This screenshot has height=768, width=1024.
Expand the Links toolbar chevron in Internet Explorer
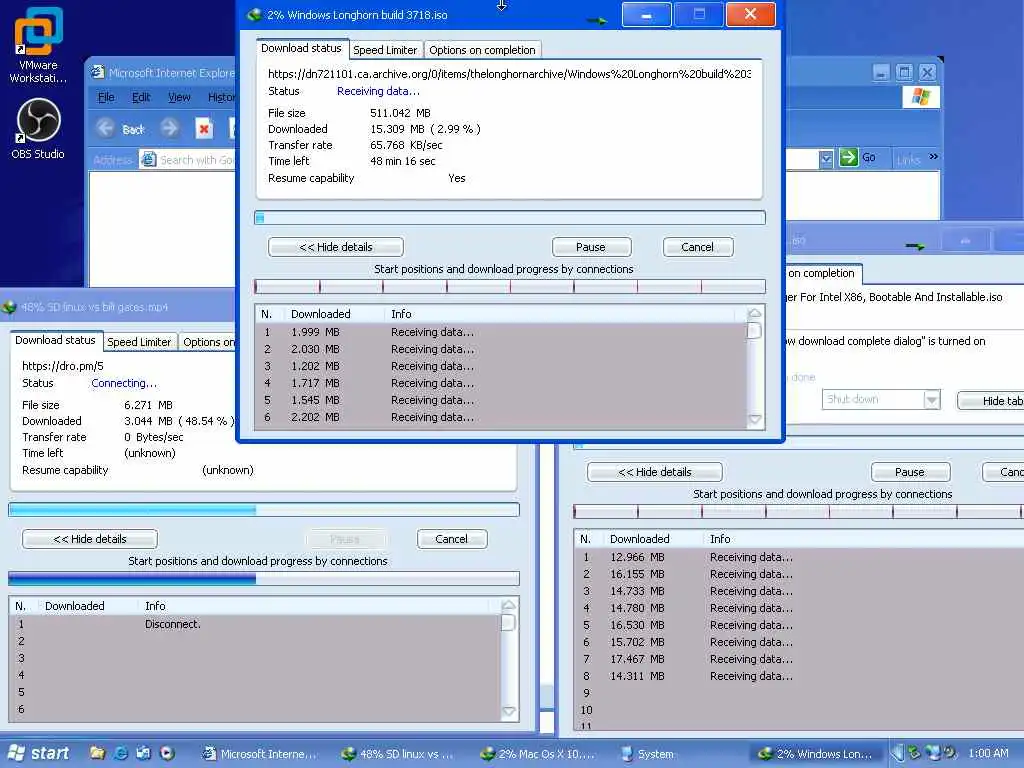click(933, 157)
